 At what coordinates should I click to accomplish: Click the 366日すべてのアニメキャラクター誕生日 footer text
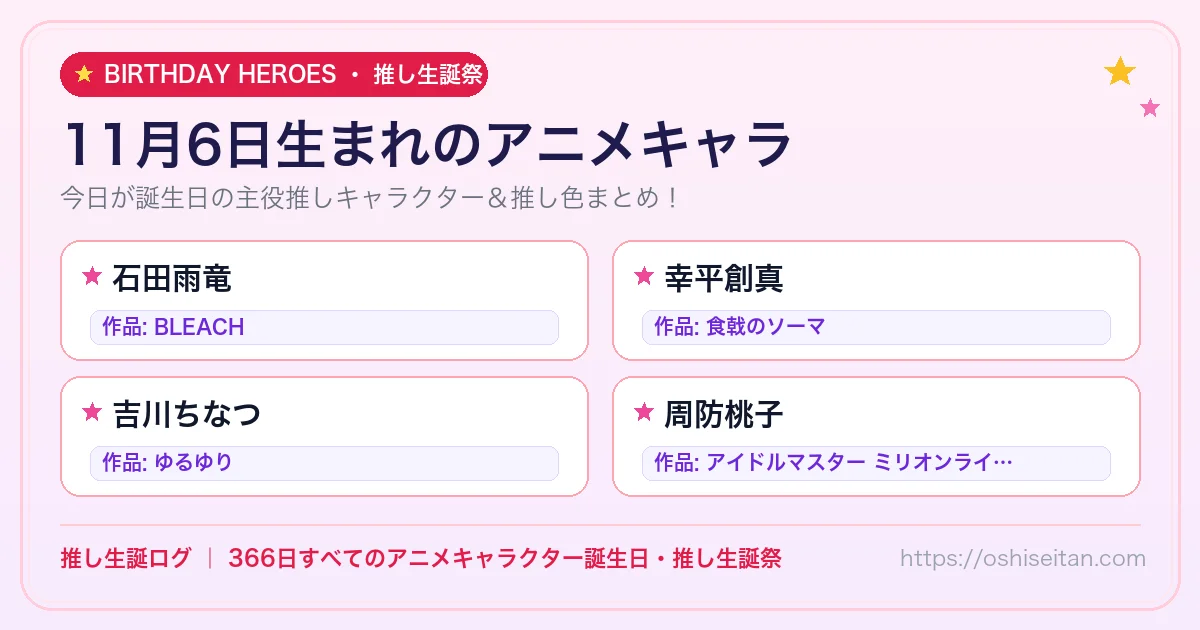tap(436, 558)
